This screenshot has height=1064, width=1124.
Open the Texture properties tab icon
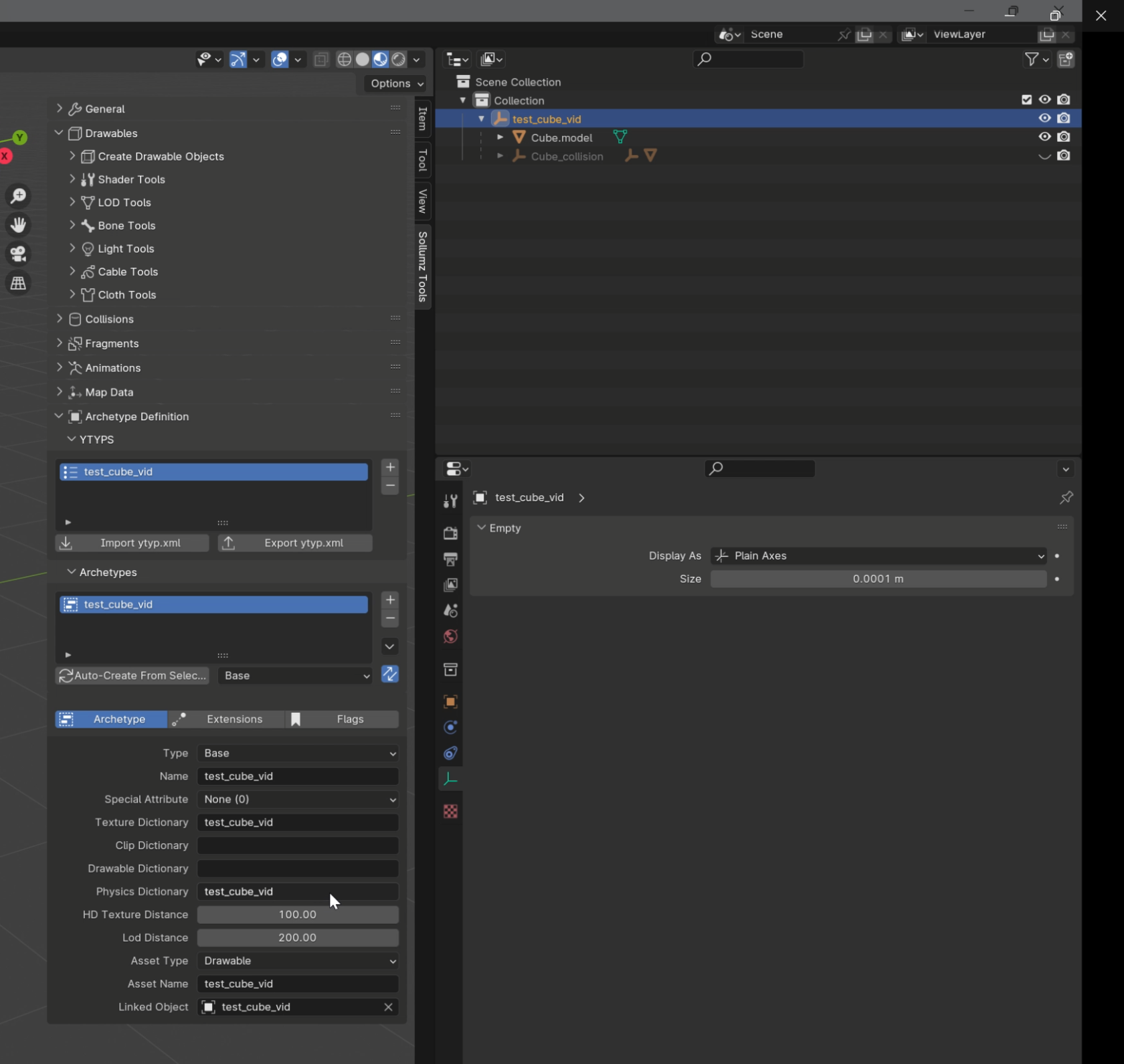(450, 812)
